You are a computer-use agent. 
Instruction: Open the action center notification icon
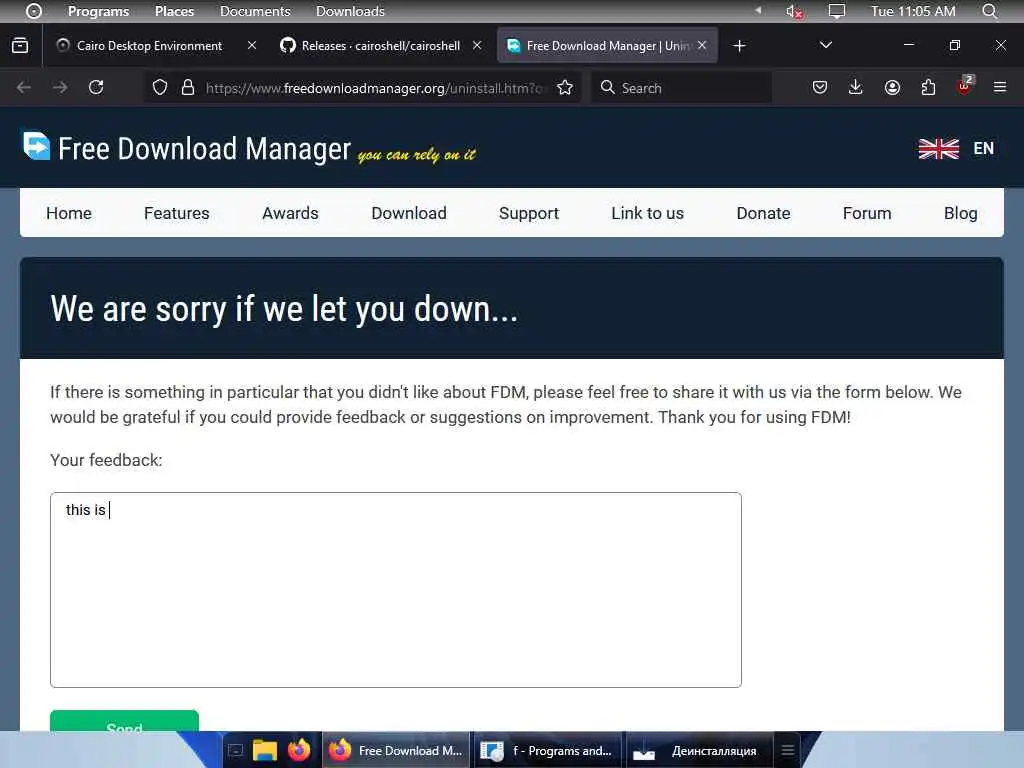tap(837, 11)
